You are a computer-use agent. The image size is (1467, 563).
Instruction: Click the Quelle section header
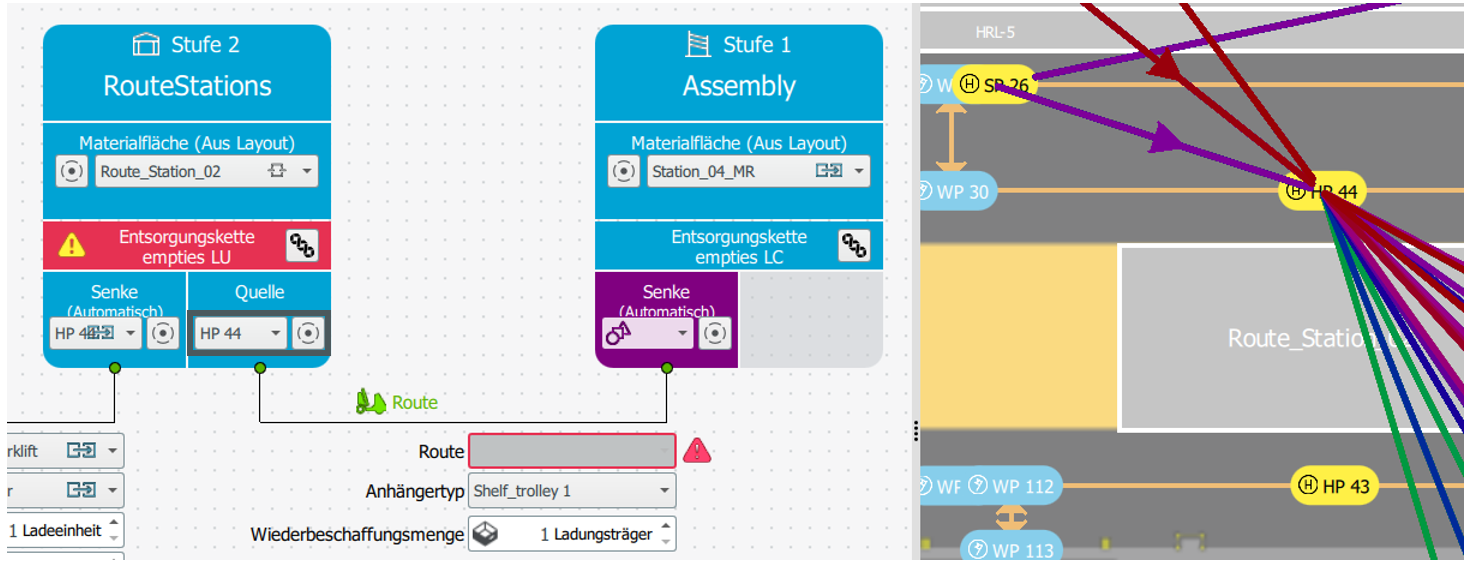(260, 292)
